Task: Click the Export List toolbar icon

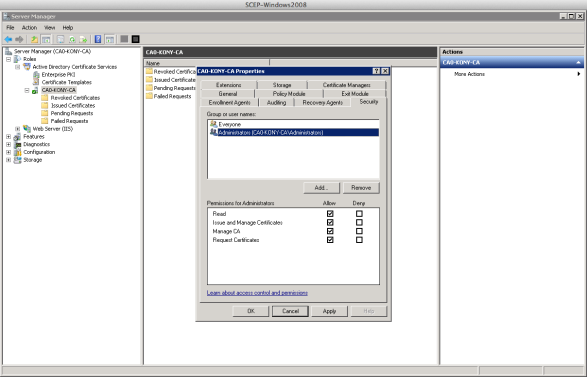Action: click(83, 39)
